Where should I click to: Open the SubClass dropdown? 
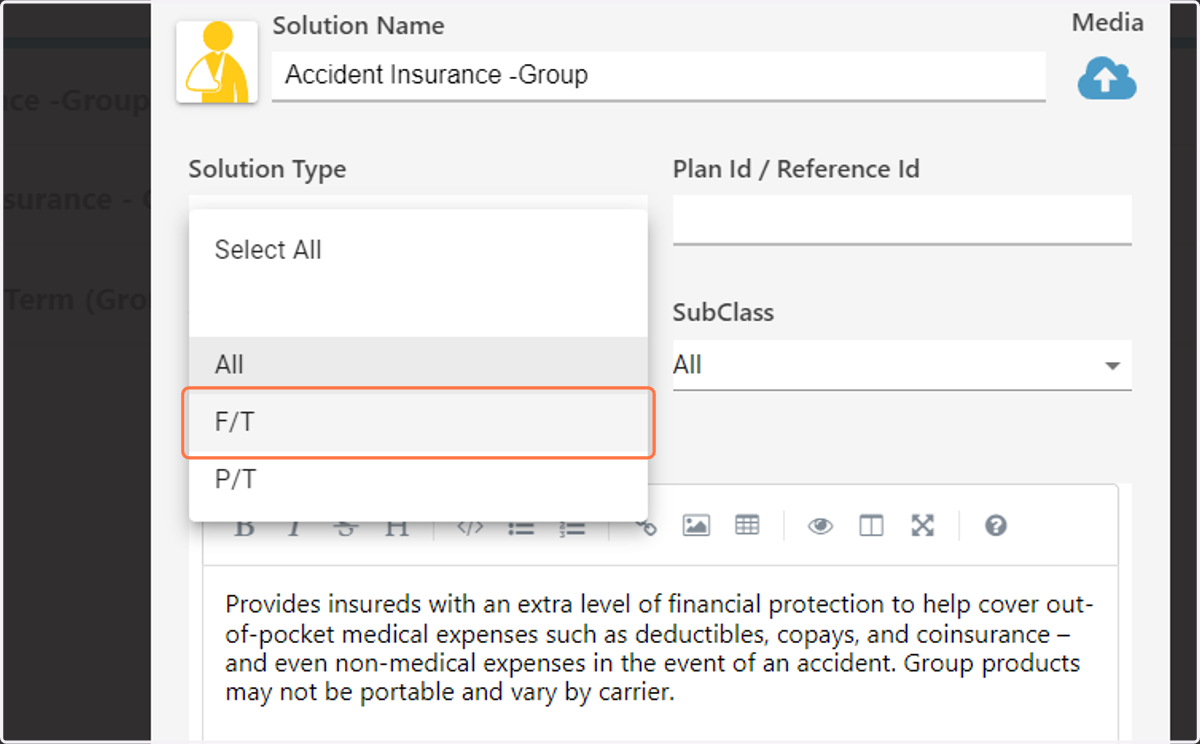tap(902, 365)
